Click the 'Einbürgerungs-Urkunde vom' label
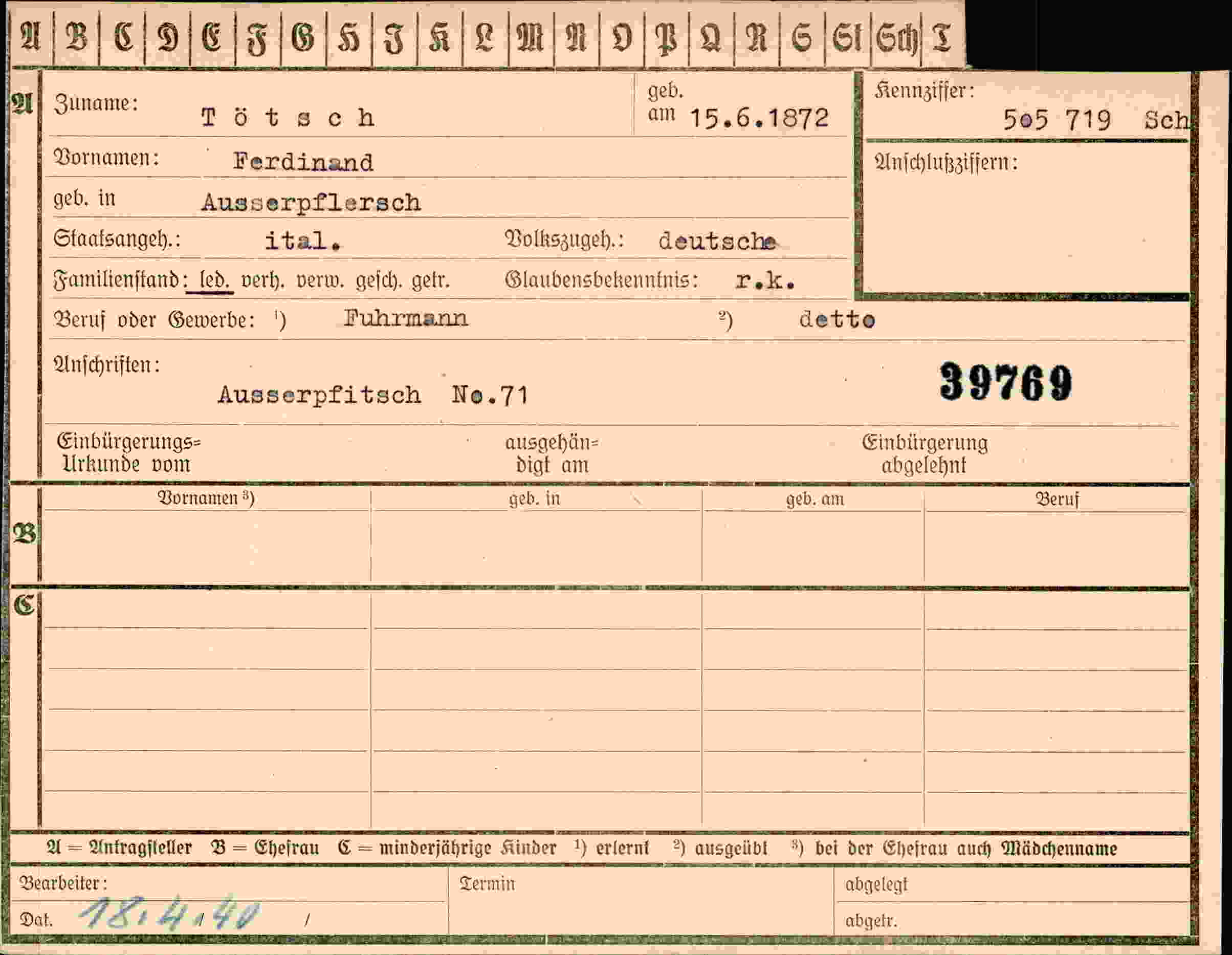 pyautogui.click(x=128, y=452)
